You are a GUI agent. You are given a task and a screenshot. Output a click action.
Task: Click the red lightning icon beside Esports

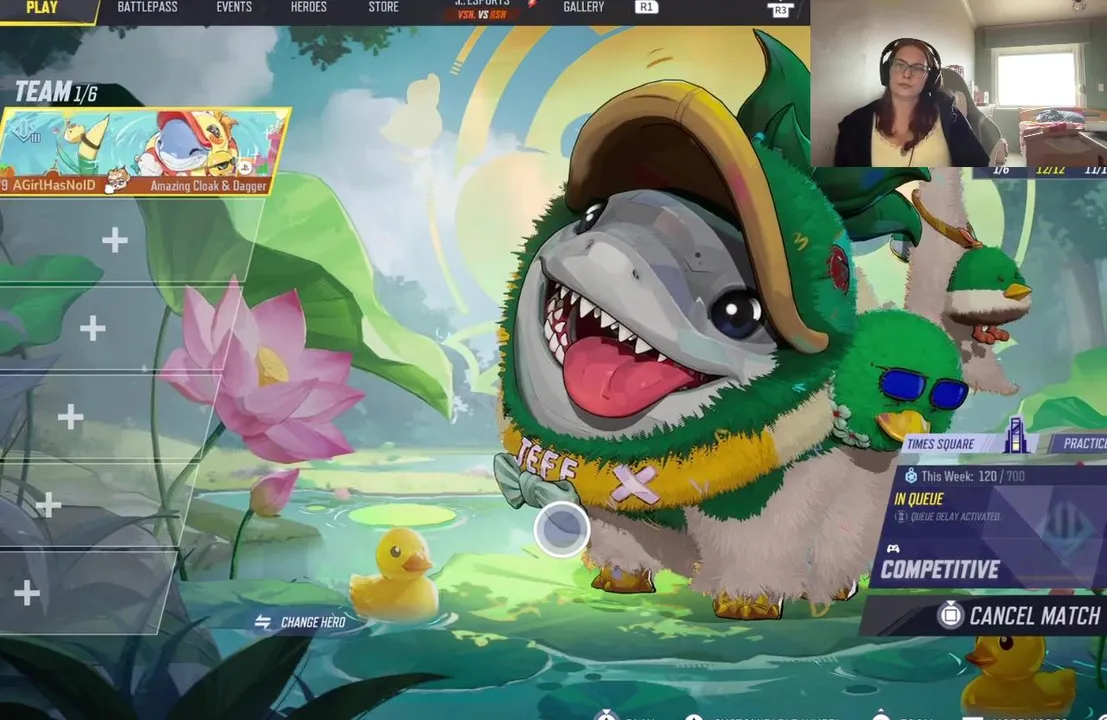532,4
